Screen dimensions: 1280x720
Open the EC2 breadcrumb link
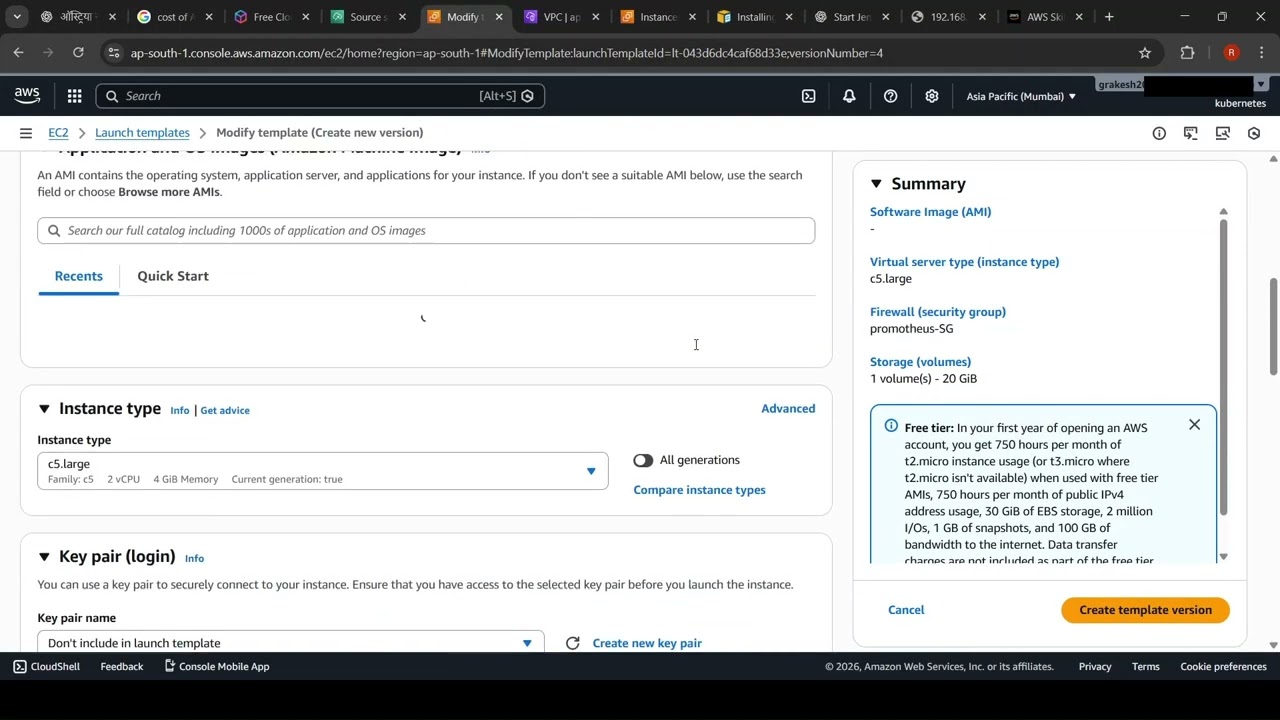(x=58, y=133)
